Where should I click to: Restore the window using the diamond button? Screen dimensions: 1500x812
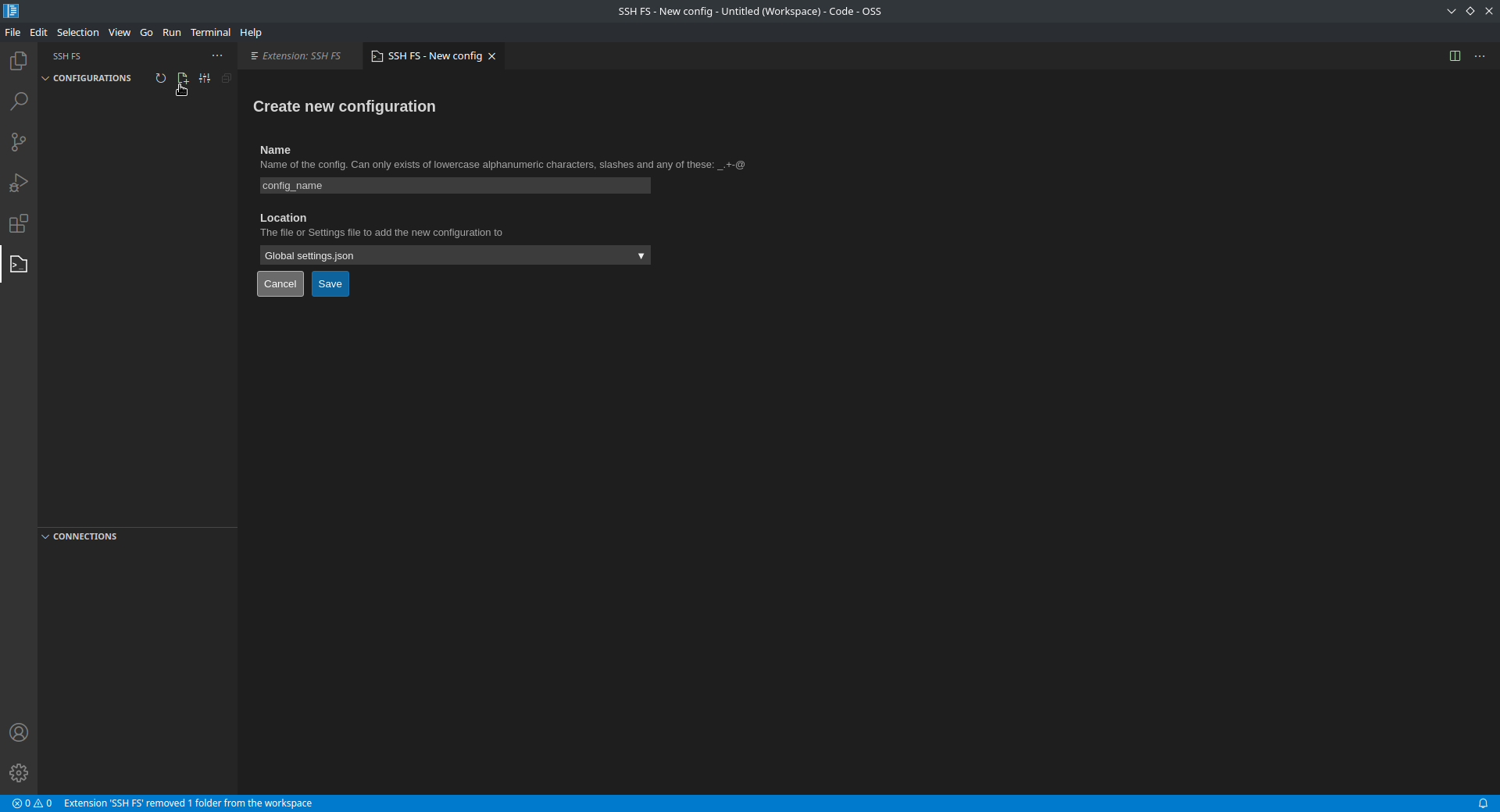pyautogui.click(x=1470, y=11)
